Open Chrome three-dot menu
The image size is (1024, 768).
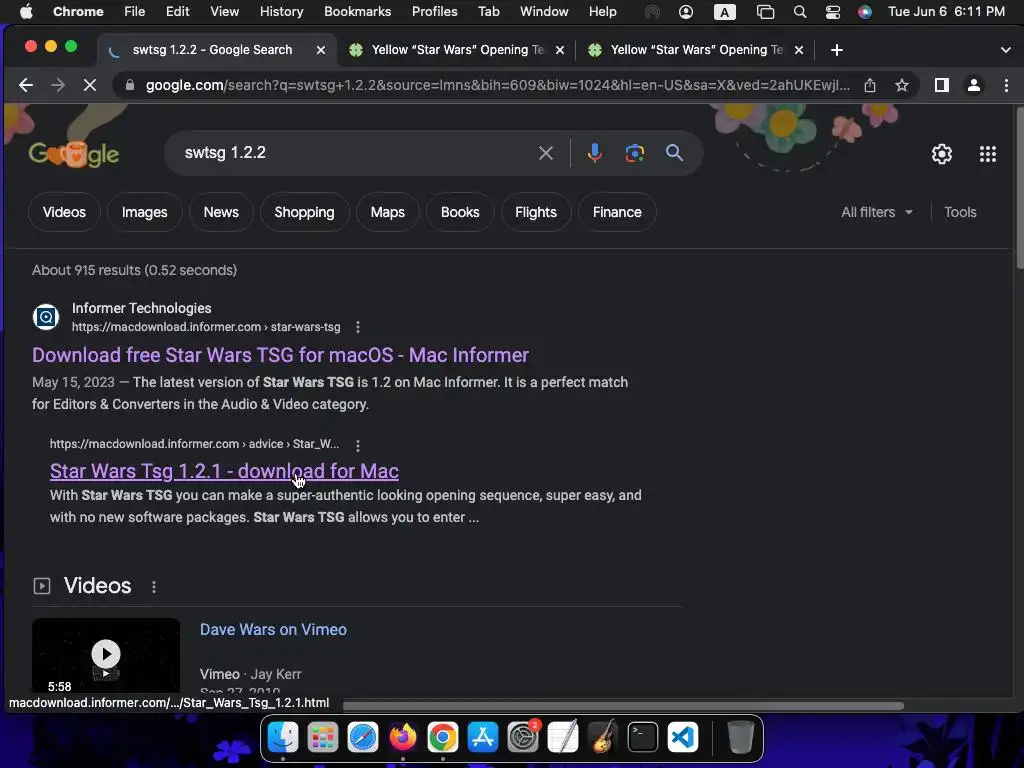click(1006, 85)
